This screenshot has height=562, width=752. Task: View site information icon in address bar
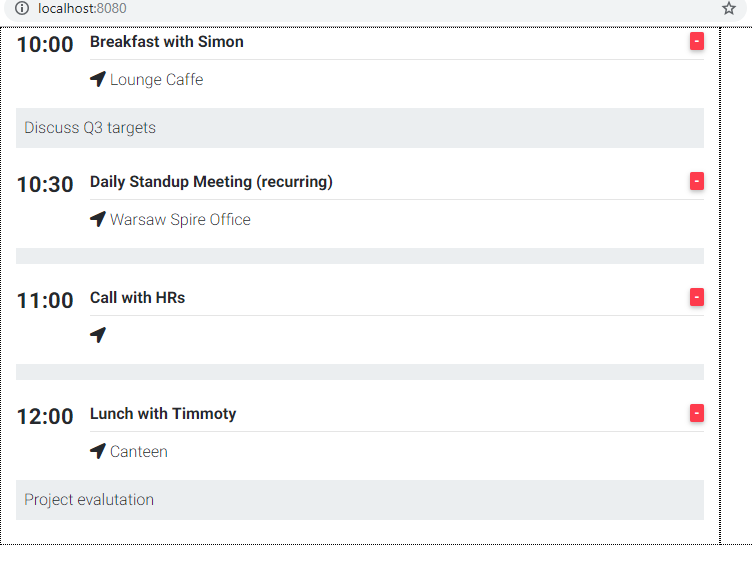(22, 8)
